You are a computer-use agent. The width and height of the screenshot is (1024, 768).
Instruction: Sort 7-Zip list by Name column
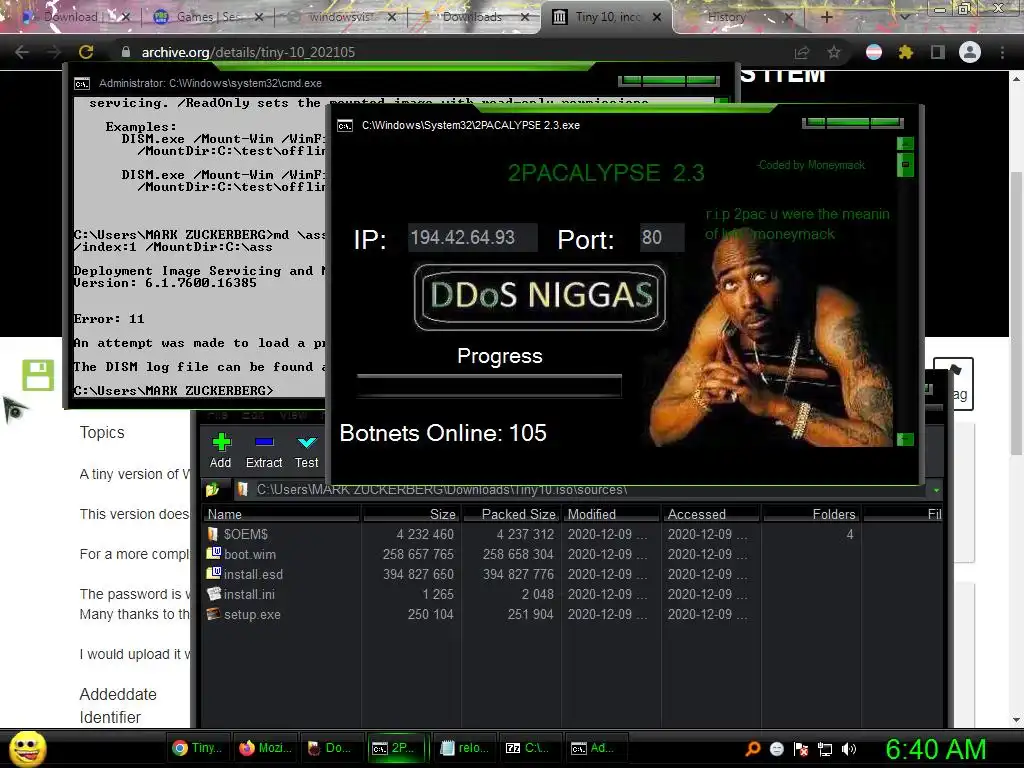tap(281, 515)
